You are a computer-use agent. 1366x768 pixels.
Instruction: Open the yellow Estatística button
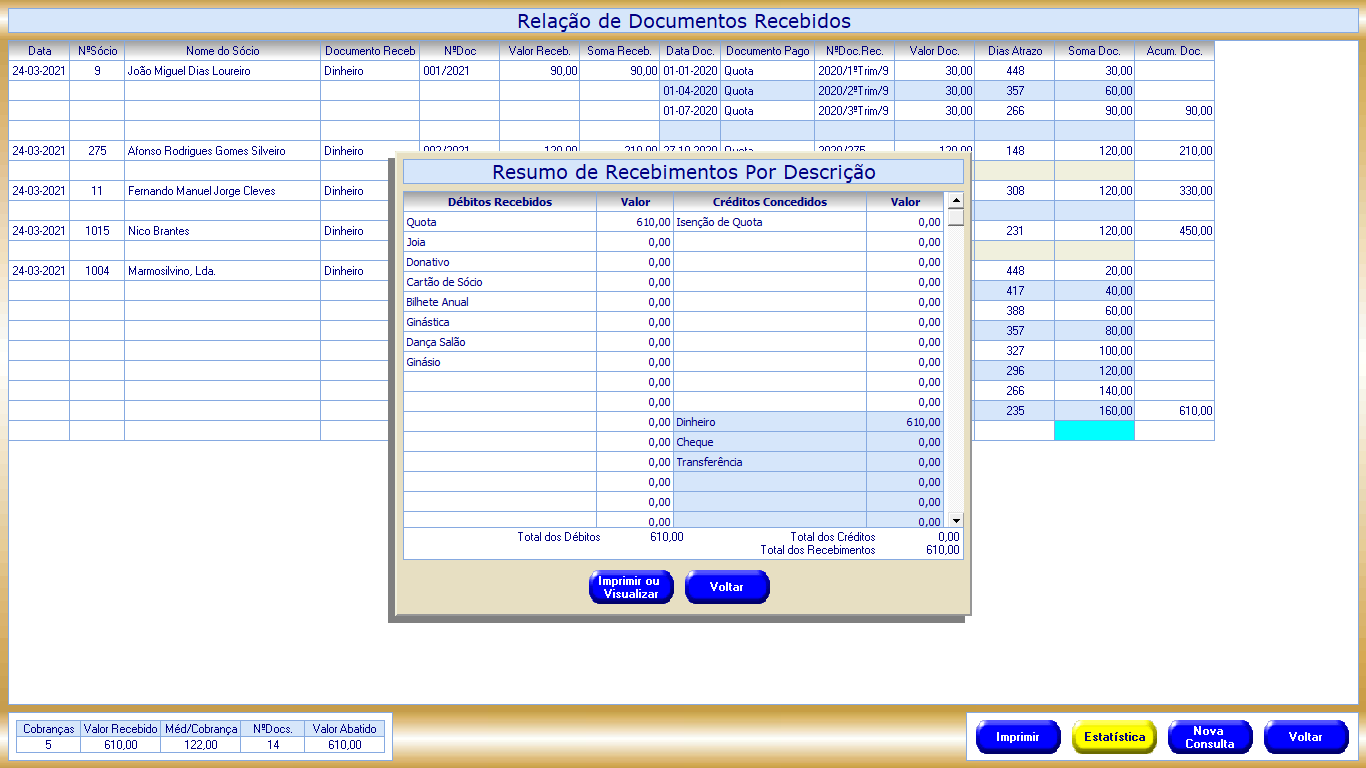point(1114,737)
